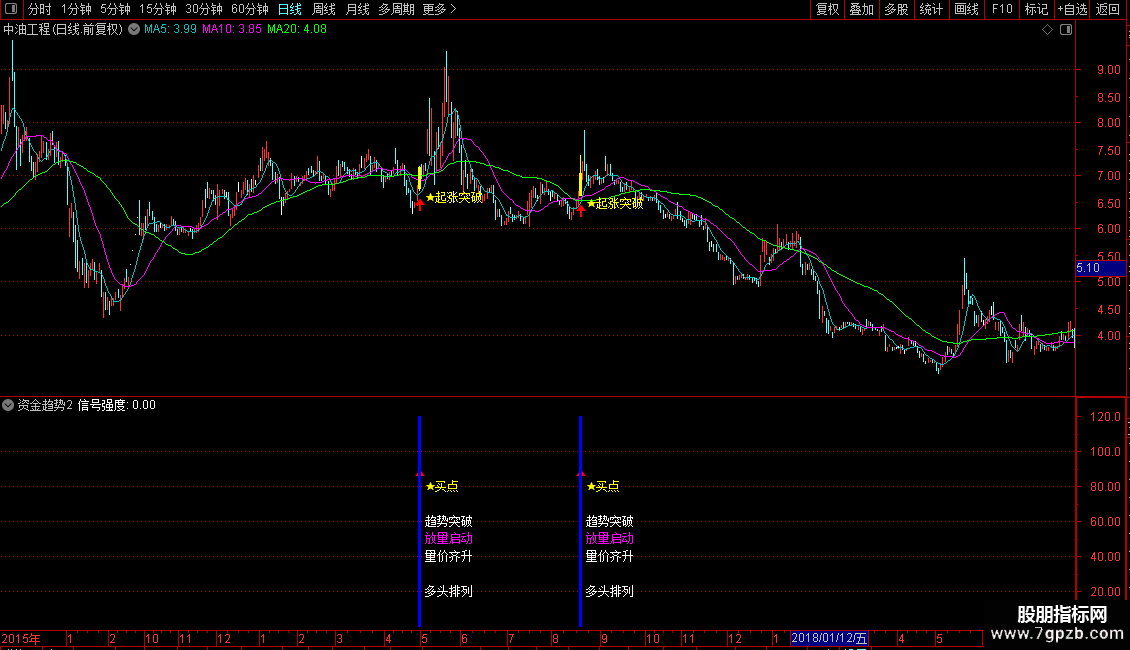Image resolution: width=1130 pixels, height=650 pixels.
Task: Click the second 量价齐升 label
Action: point(610,556)
